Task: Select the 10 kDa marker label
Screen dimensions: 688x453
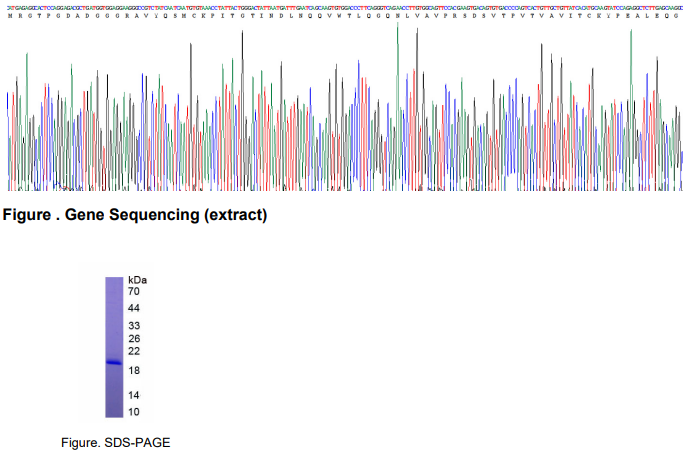Action: click(x=134, y=411)
